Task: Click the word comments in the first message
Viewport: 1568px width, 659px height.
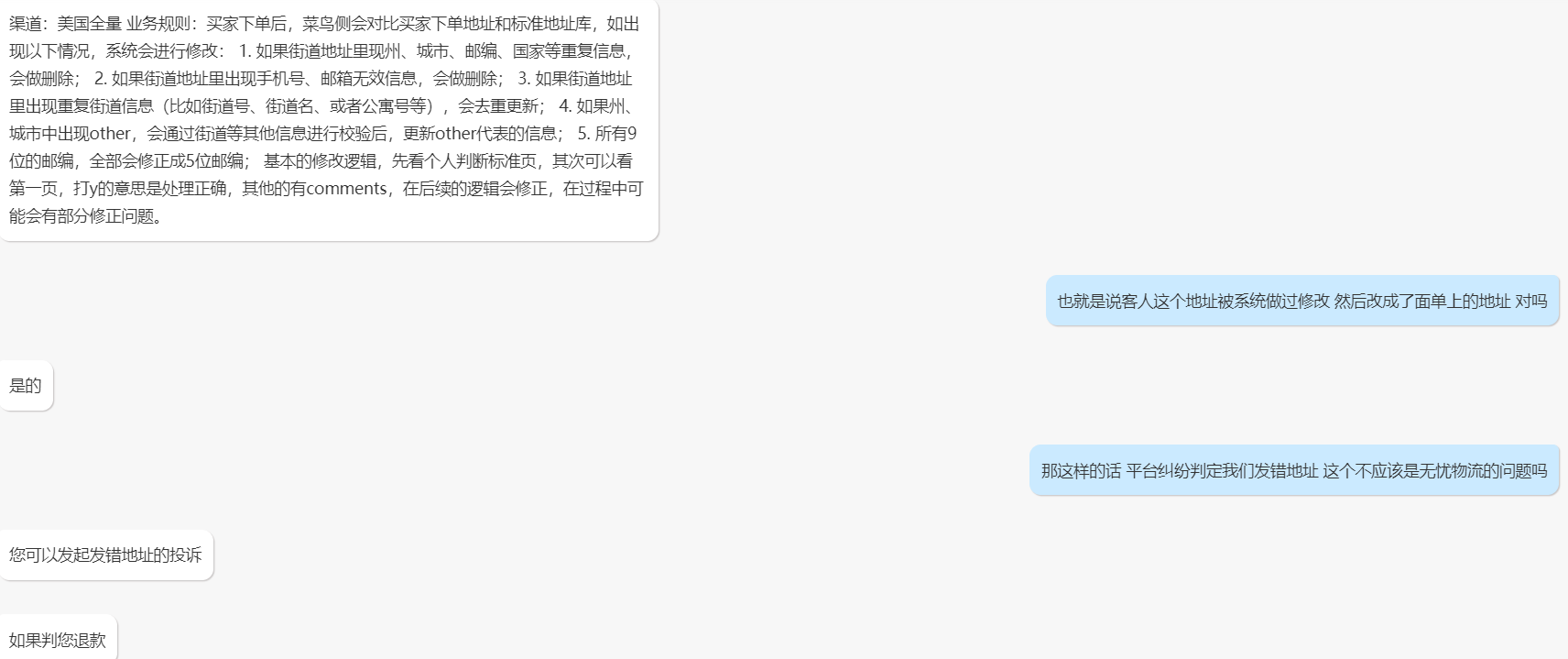Action: click(x=346, y=189)
